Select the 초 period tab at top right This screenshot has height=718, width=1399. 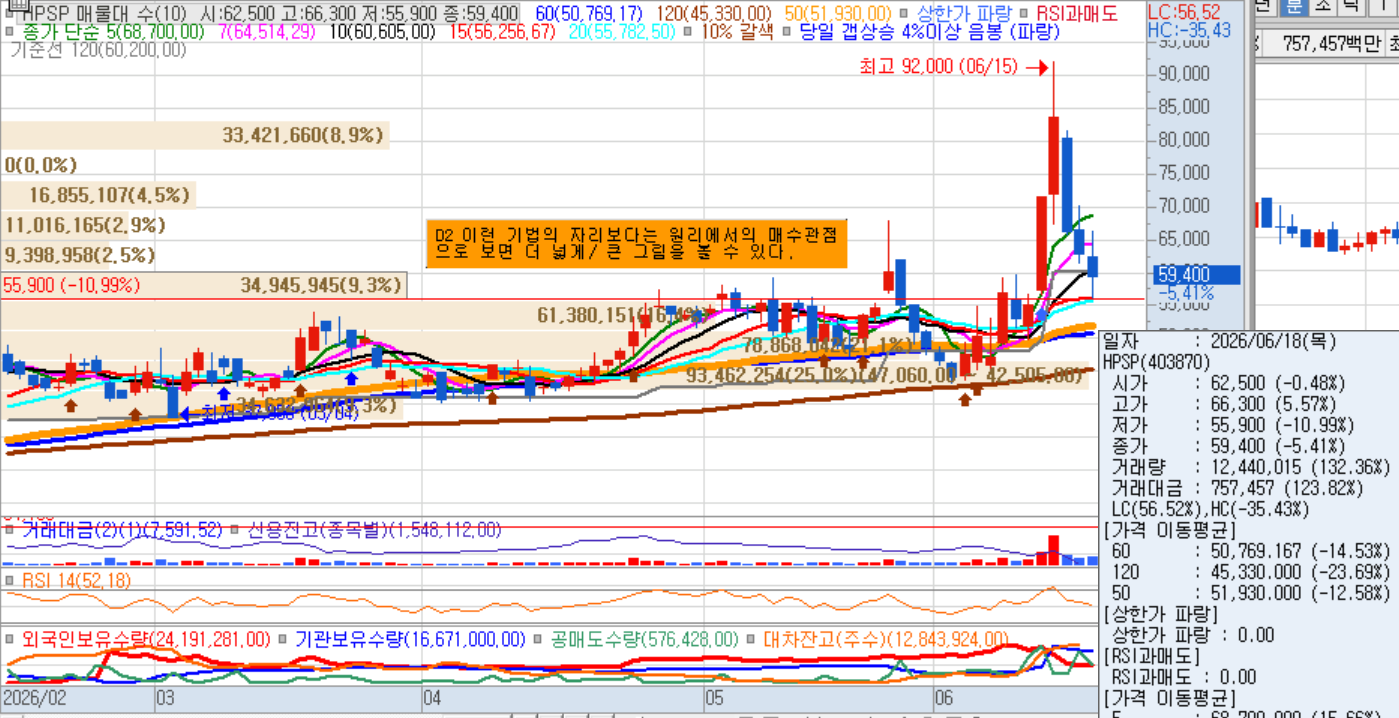[x=1323, y=6]
